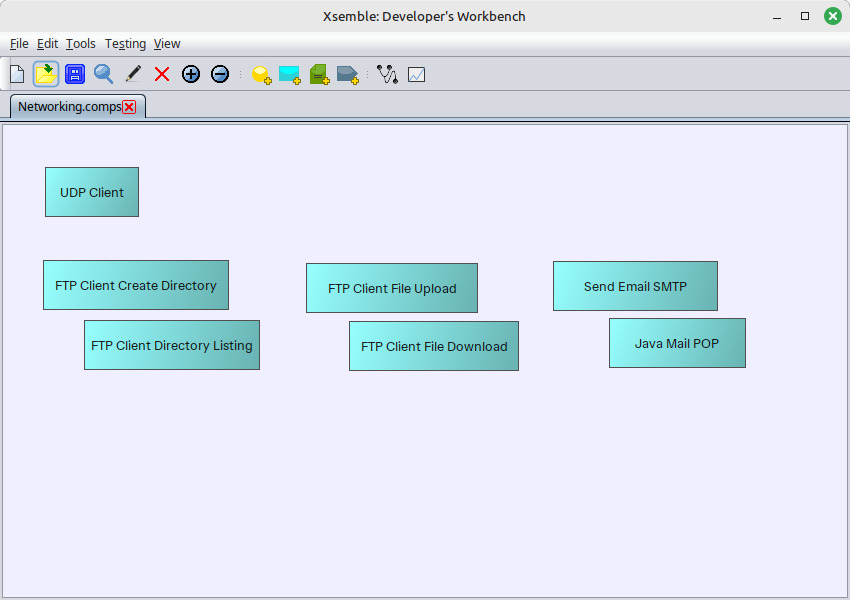This screenshot has height=600, width=850.
Task: Click the connected nodes graph icon
Action: point(388,74)
